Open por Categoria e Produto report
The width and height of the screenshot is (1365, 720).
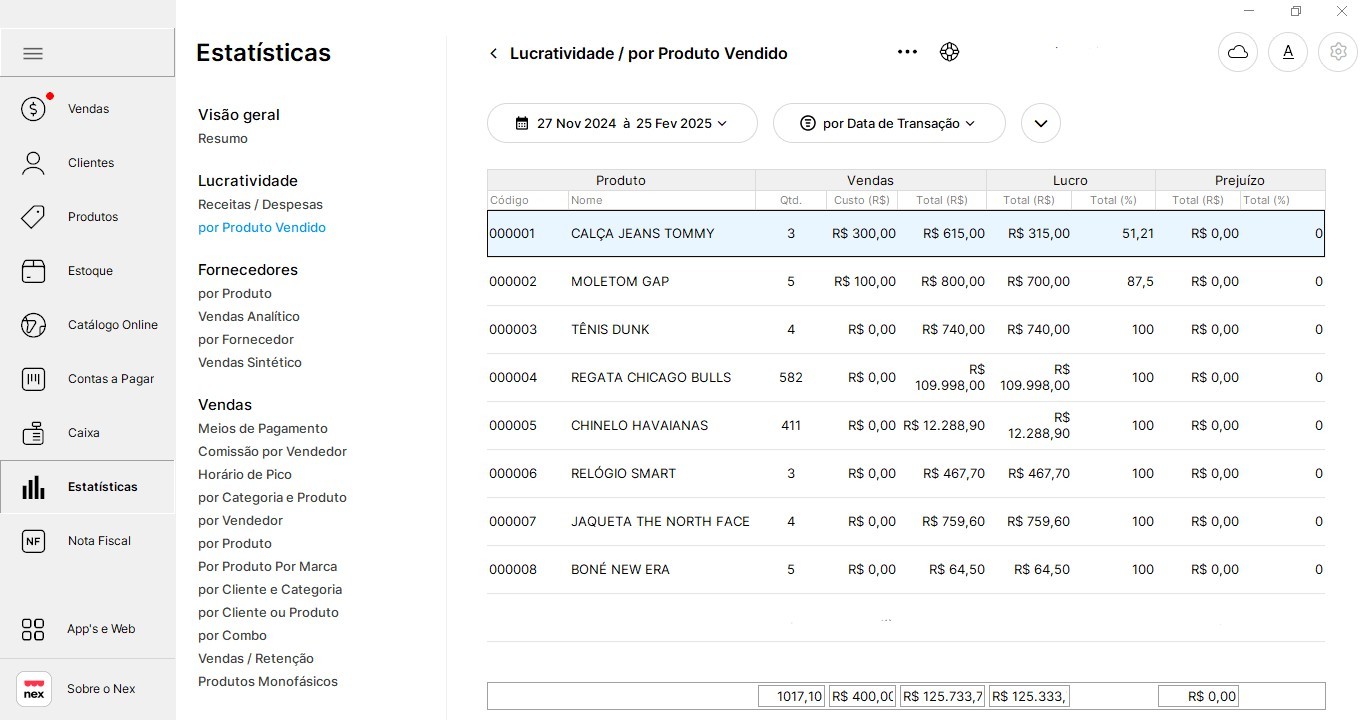point(272,498)
